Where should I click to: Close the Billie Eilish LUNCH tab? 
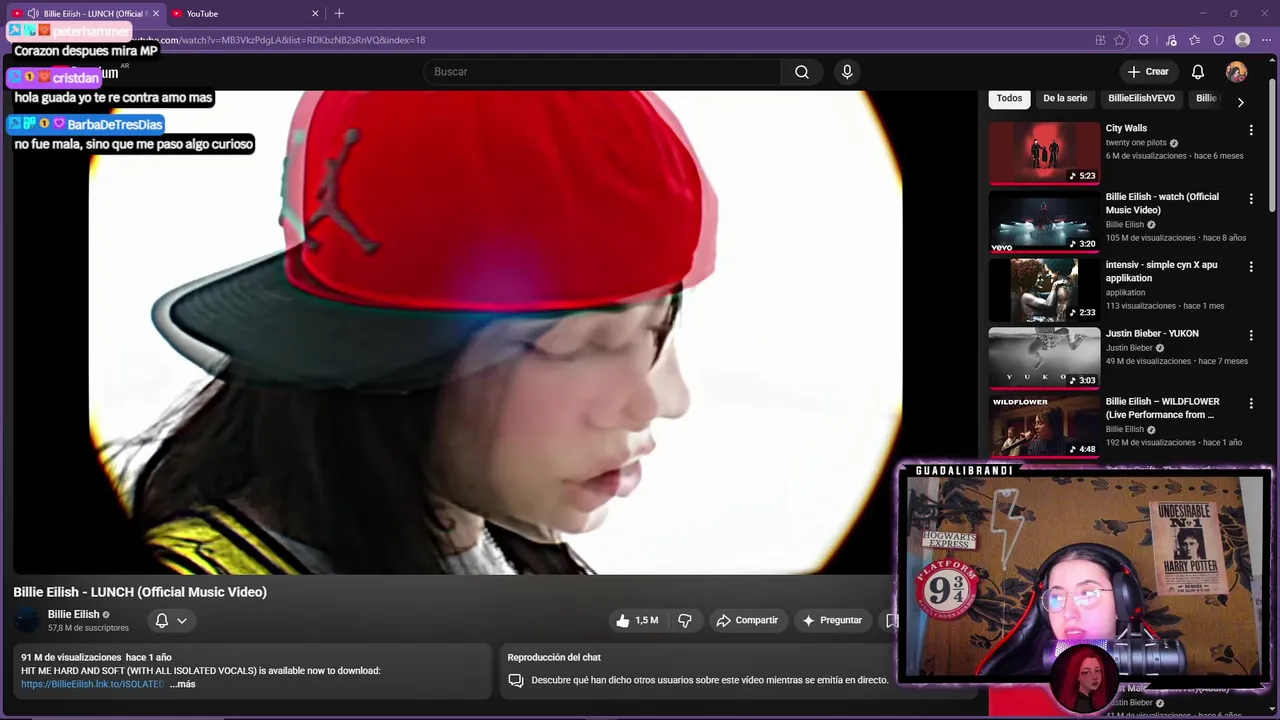[155, 13]
